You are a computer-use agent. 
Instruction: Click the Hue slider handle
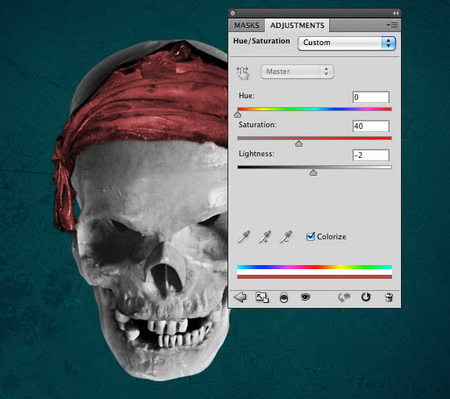click(x=238, y=115)
